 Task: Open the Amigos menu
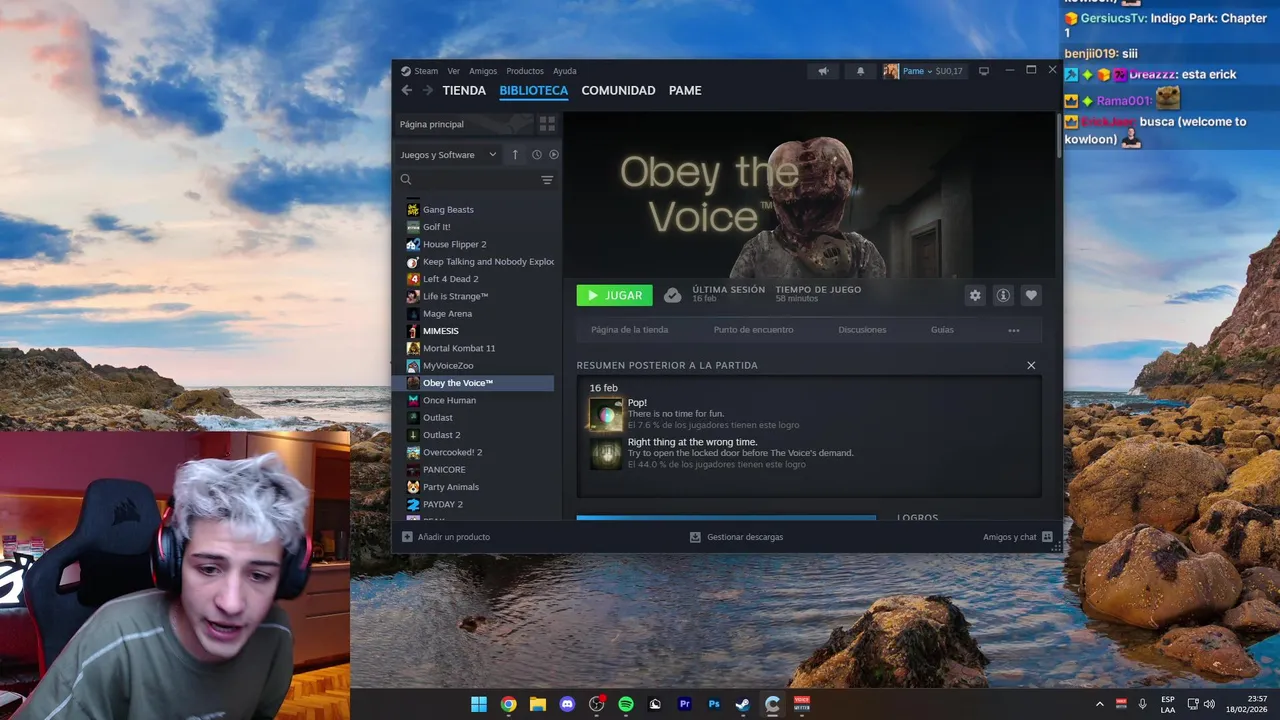coord(483,71)
